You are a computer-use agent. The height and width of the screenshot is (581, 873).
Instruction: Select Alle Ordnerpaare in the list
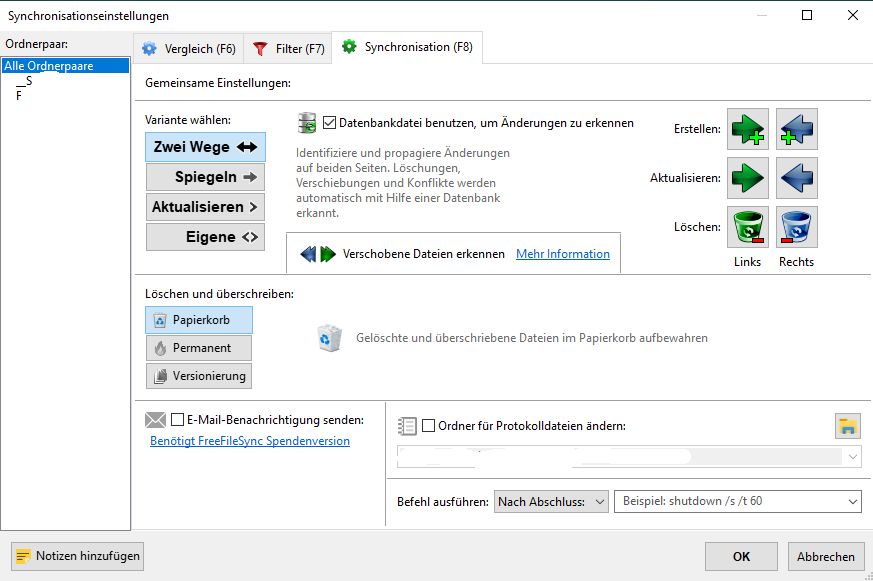pyautogui.click(x=66, y=66)
